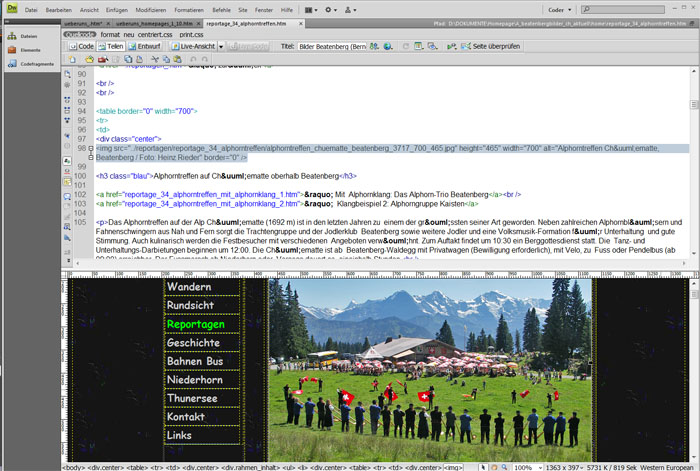This screenshot has width=700, height=471.
Task: Click the Reportagen navigation link
Action: 196,325
